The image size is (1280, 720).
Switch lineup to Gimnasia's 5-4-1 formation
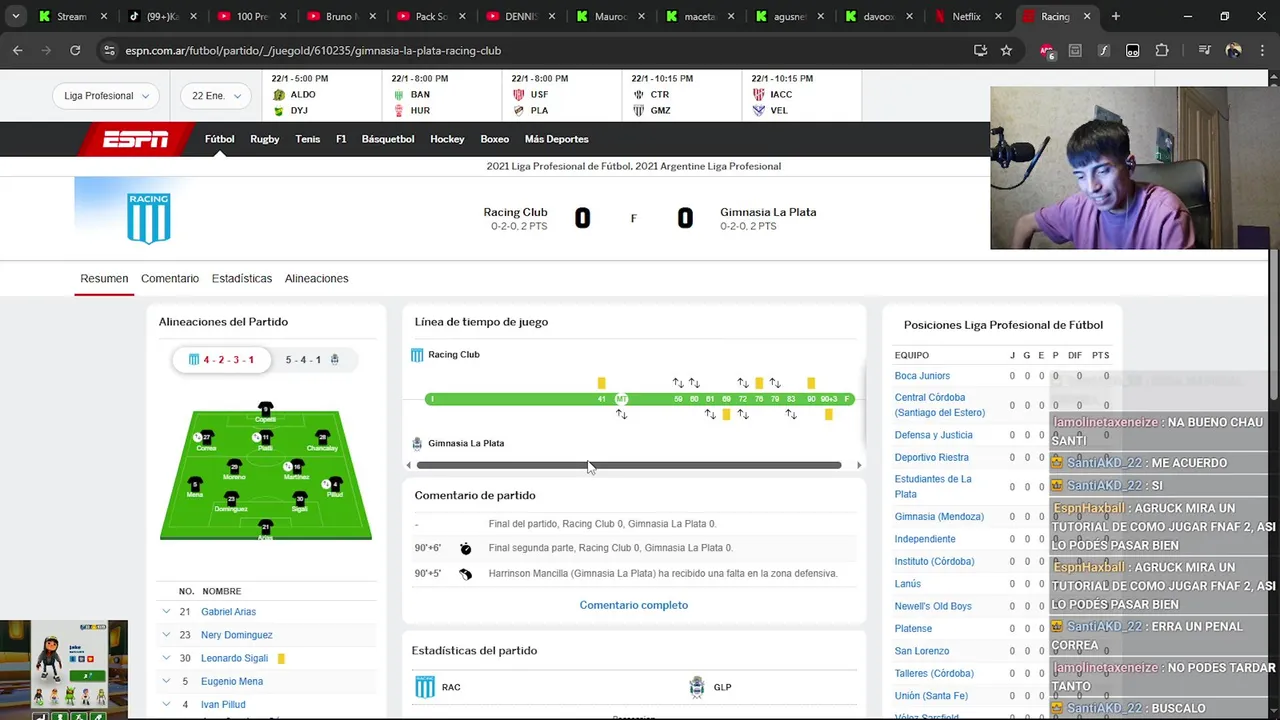coord(312,359)
